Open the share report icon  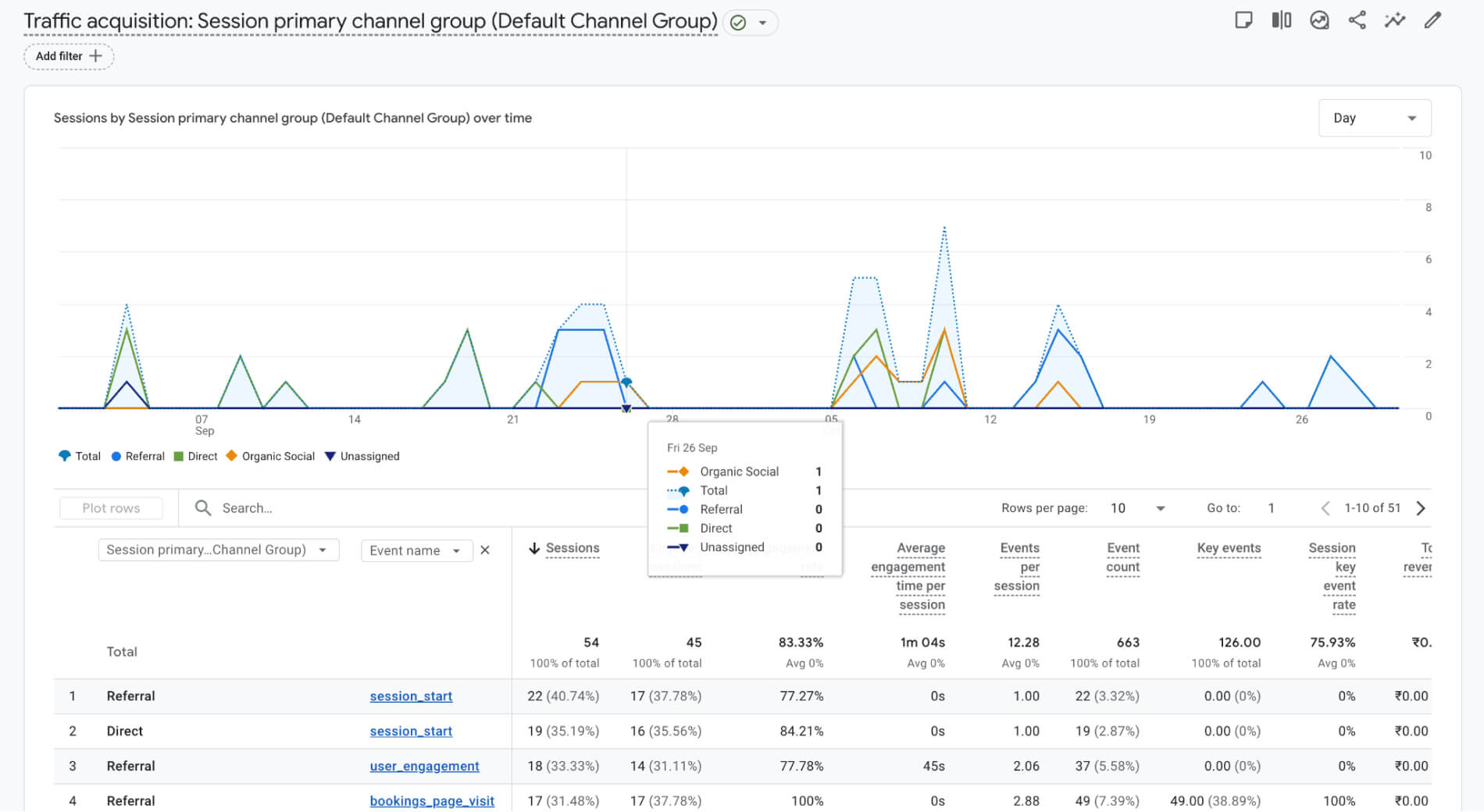(1357, 20)
